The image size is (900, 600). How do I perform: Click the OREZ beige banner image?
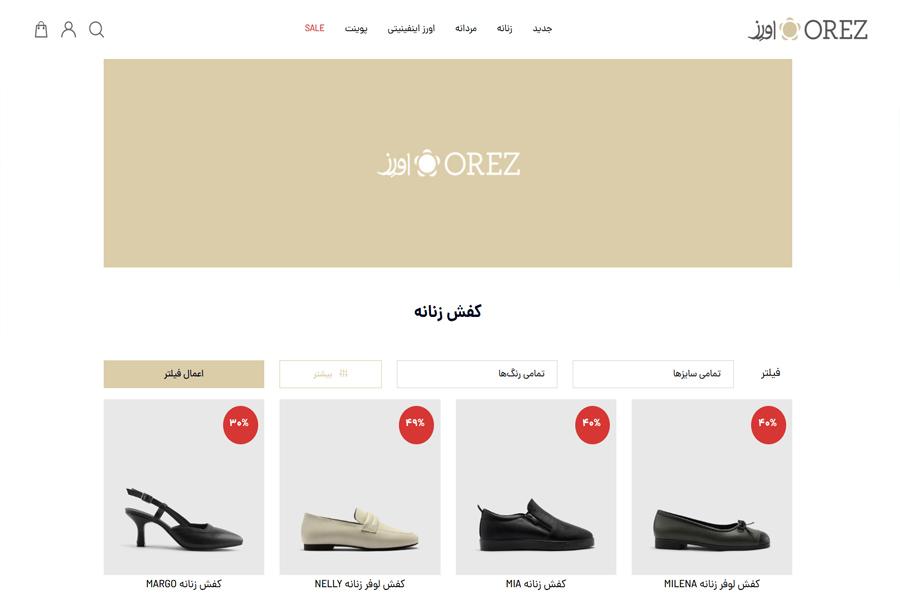coord(448,163)
